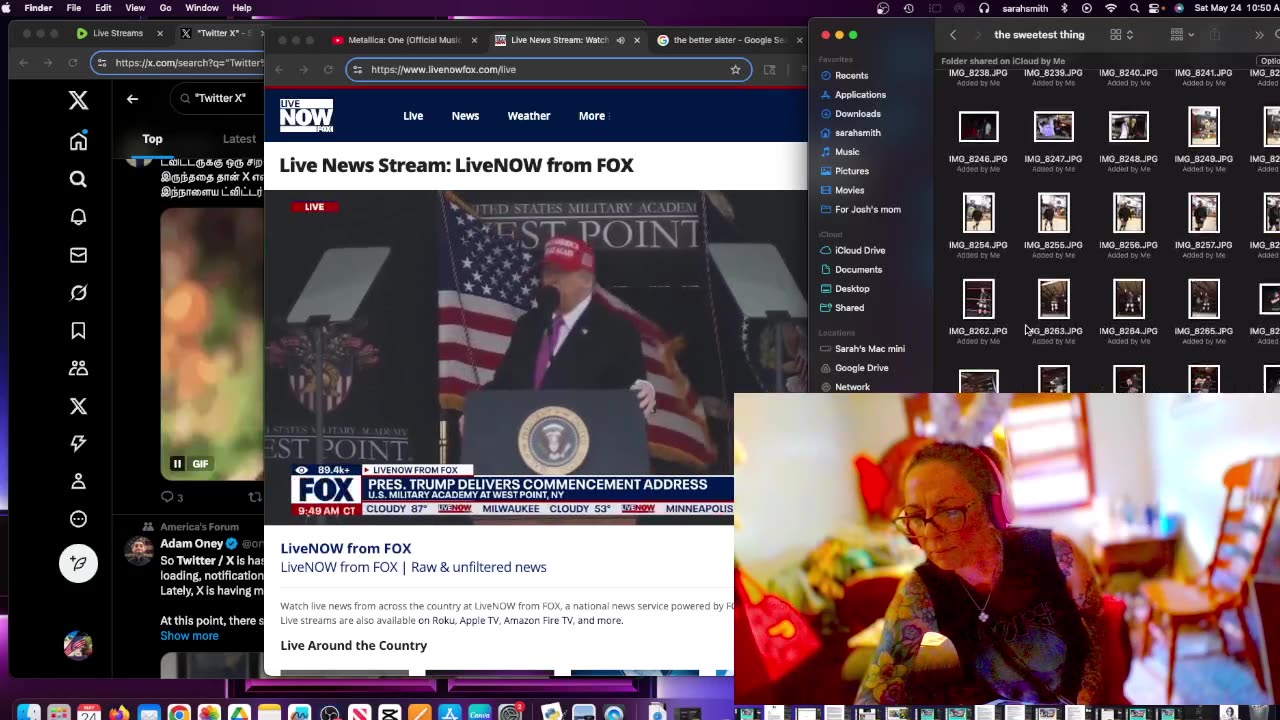This screenshot has height=720, width=1280.
Task: Bookmark the livenowfox page with star icon
Action: click(735, 70)
